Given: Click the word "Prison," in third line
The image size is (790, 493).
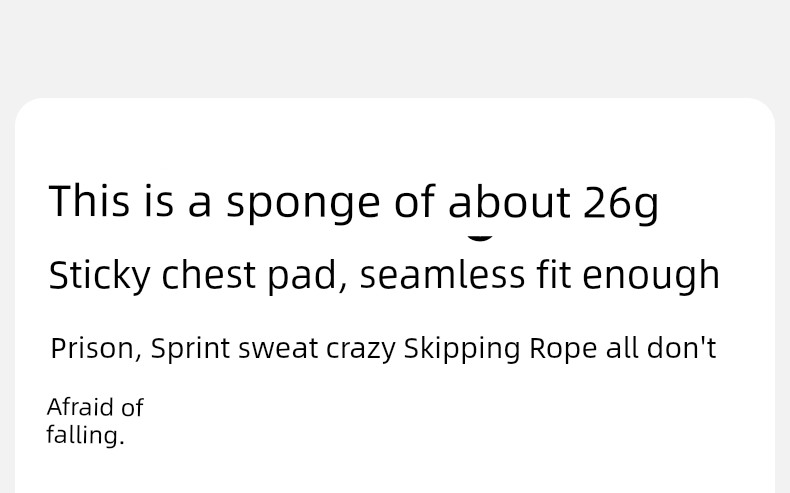Looking at the screenshot, I should pos(96,349).
